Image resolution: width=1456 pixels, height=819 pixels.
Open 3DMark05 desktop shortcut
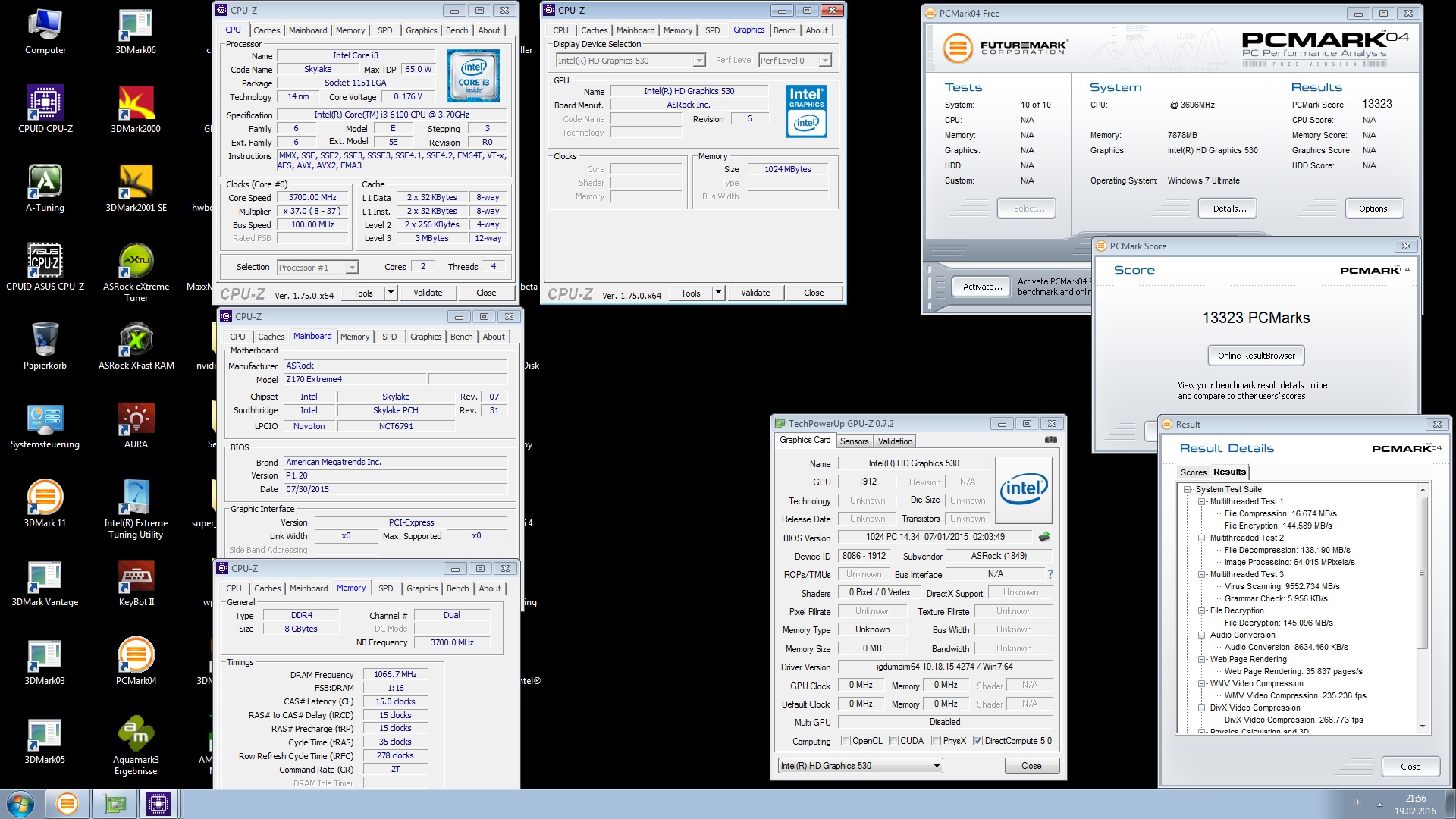(x=45, y=742)
